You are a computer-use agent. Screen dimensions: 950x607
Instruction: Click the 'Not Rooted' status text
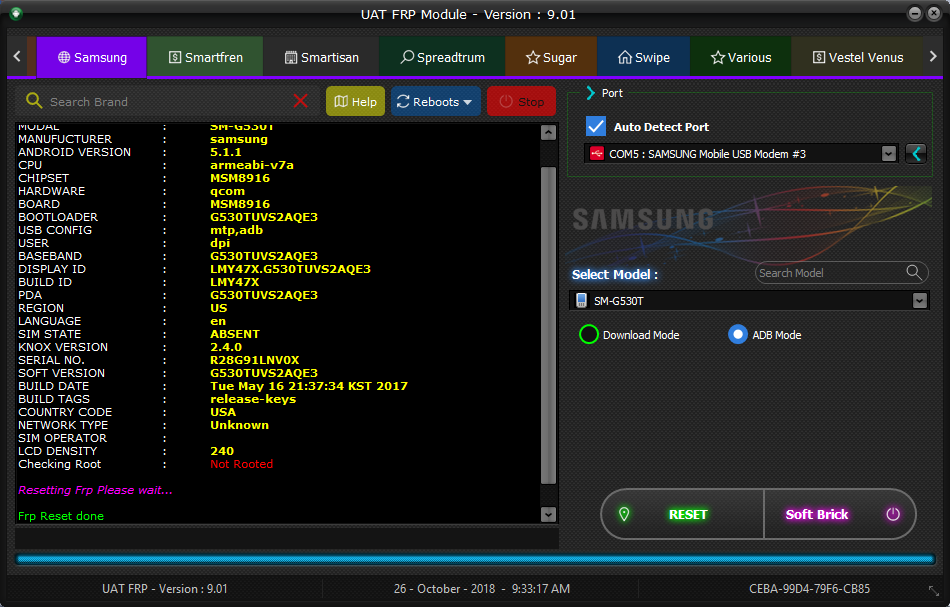coord(241,464)
